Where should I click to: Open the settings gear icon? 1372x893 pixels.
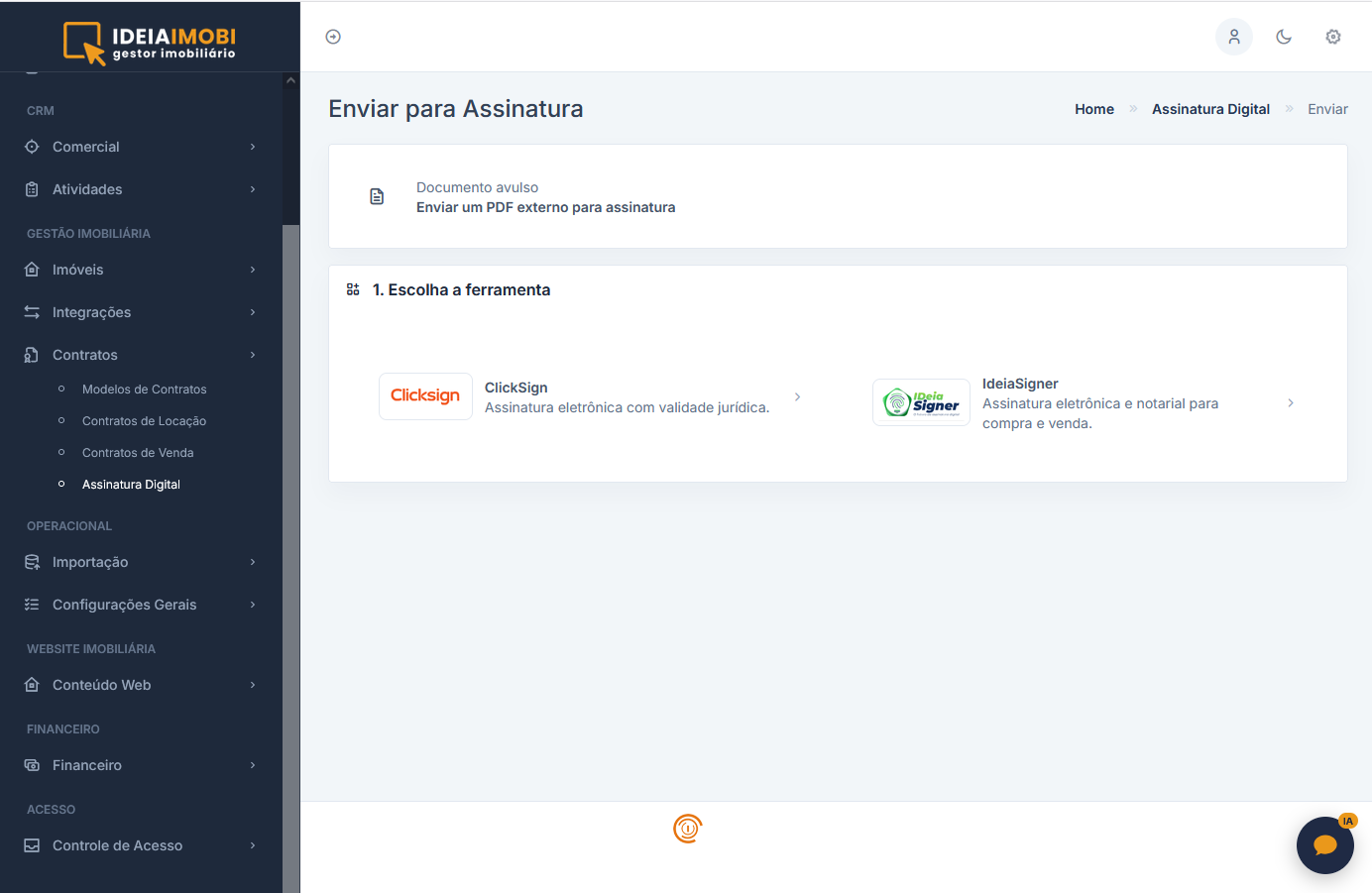tap(1333, 37)
